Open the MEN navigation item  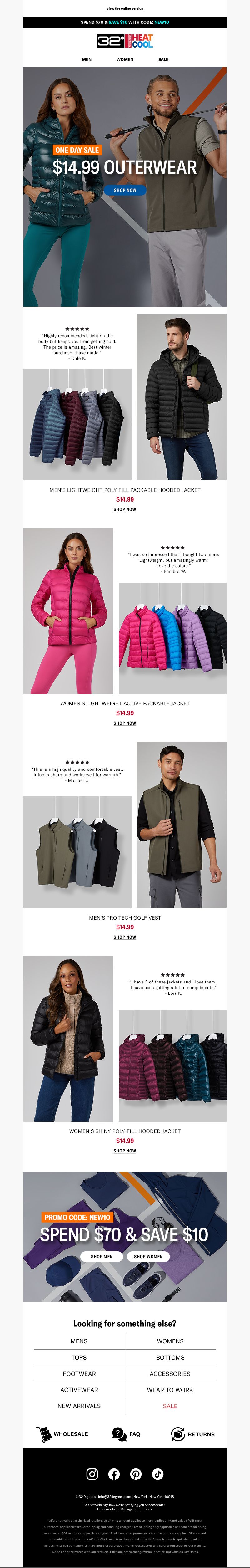click(87, 60)
